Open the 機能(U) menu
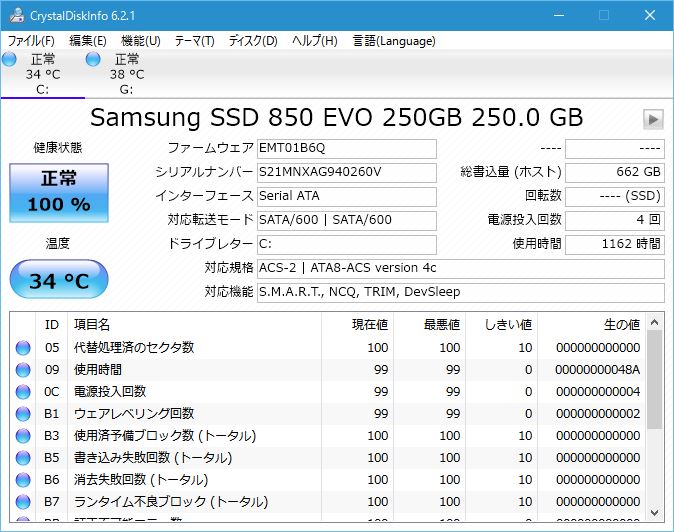The image size is (674, 532). pos(141,41)
